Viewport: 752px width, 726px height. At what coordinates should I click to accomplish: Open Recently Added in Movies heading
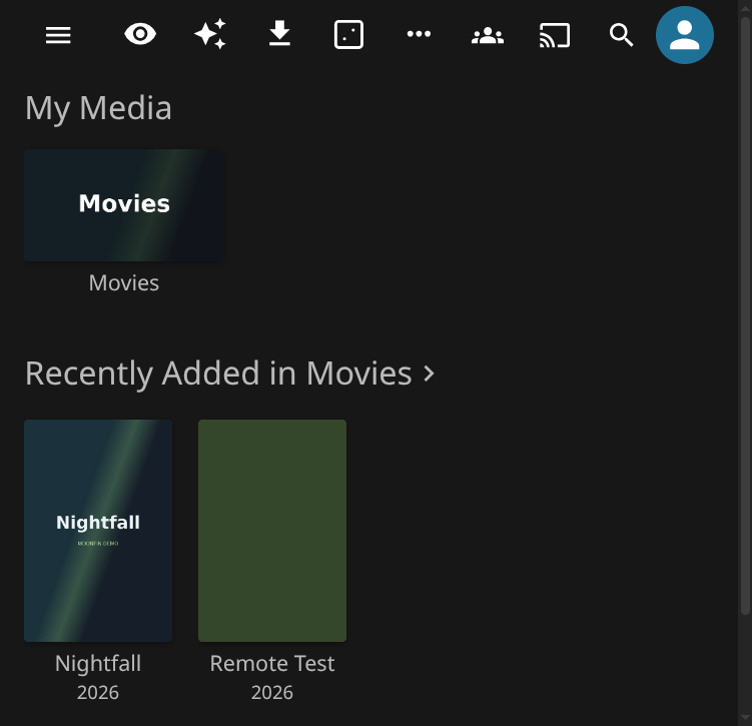click(219, 373)
